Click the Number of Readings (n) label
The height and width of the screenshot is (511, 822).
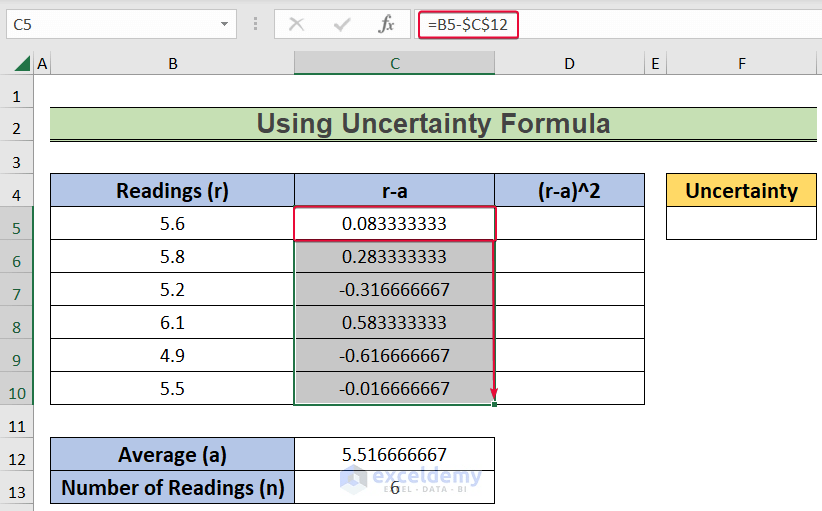[x=172, y=487]
